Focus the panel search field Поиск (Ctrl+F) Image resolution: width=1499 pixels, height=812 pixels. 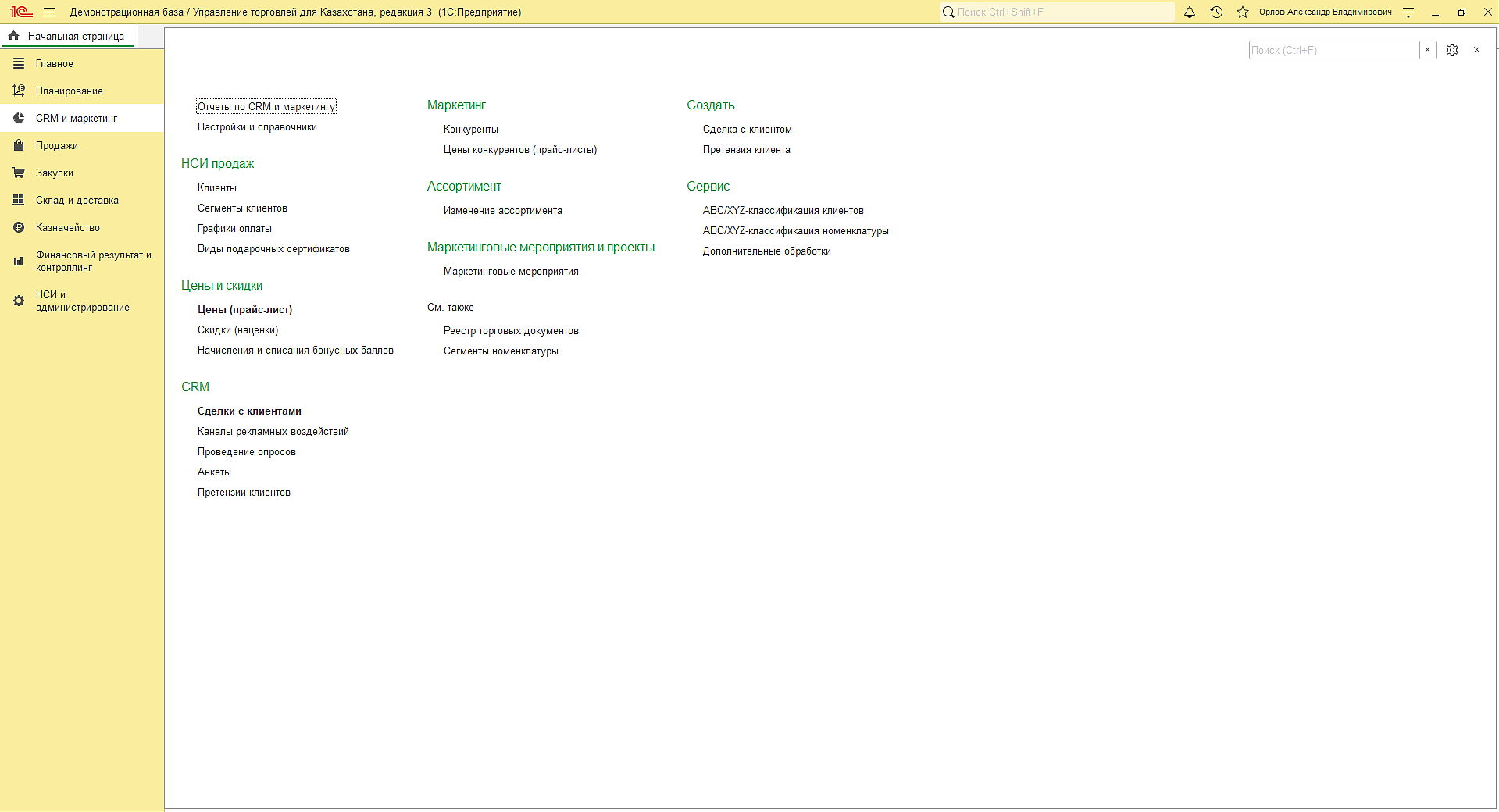(1334, 50)
